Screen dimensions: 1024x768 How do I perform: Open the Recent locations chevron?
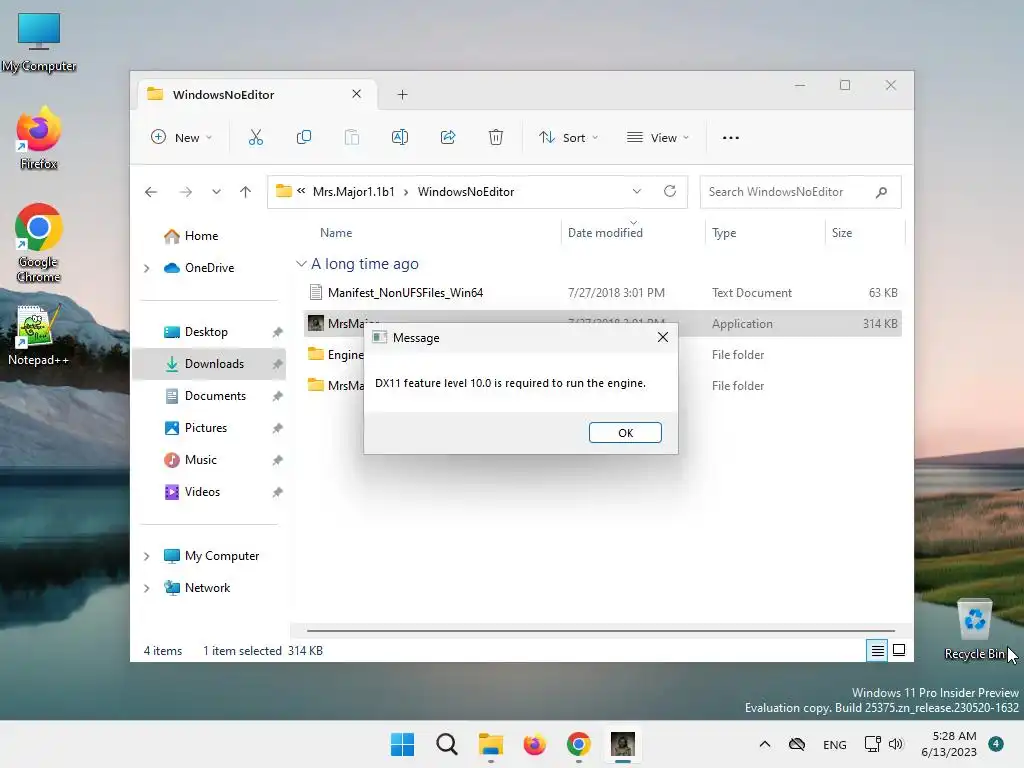click(216, 191)
